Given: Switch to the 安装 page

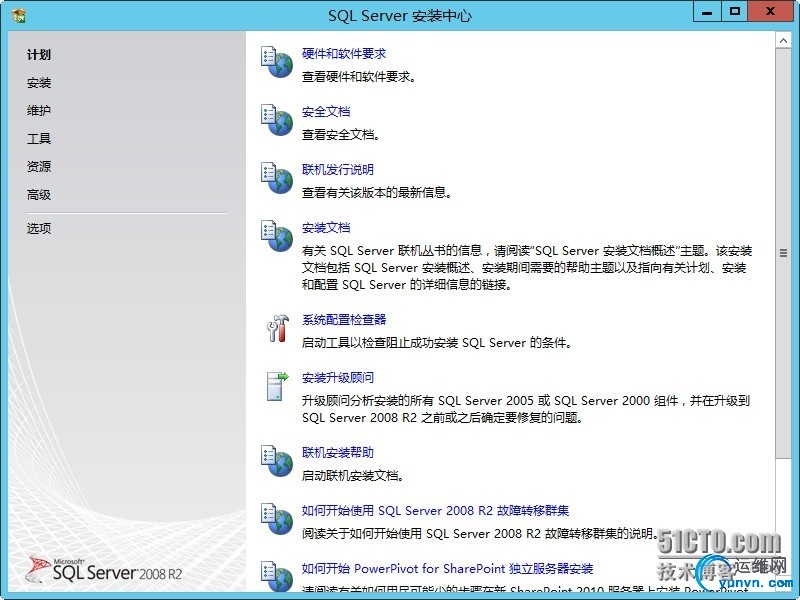Looking at the screenshot, I should (39, 83).
